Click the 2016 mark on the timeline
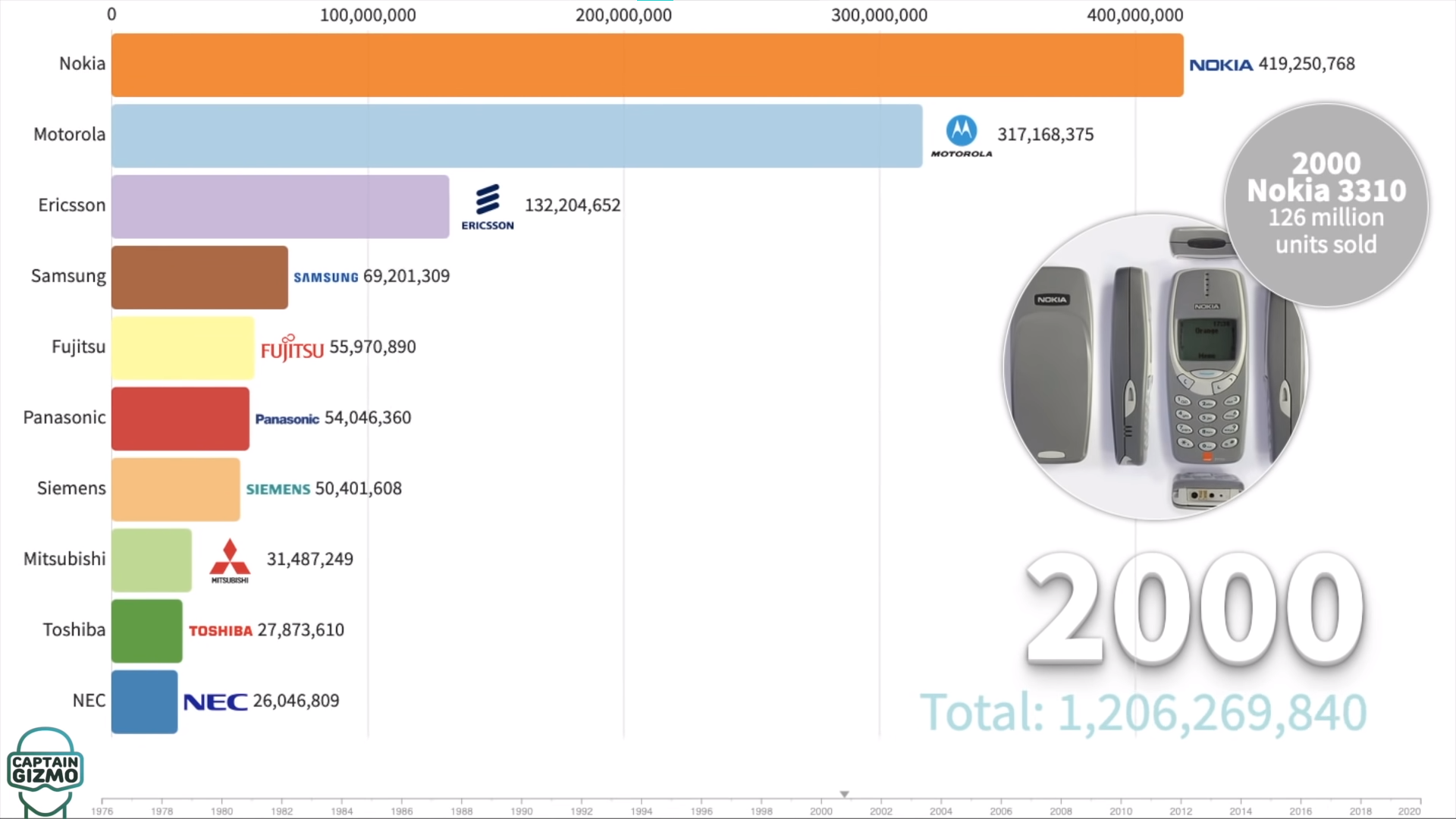 (1301, 811)
